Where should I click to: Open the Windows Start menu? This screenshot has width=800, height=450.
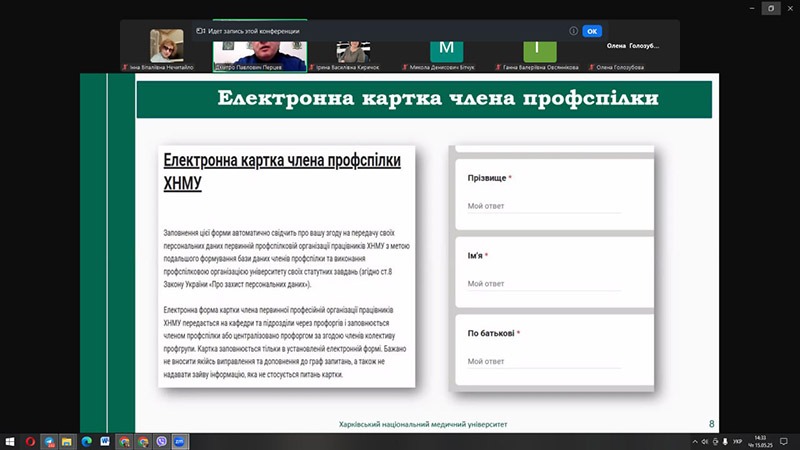10,440
